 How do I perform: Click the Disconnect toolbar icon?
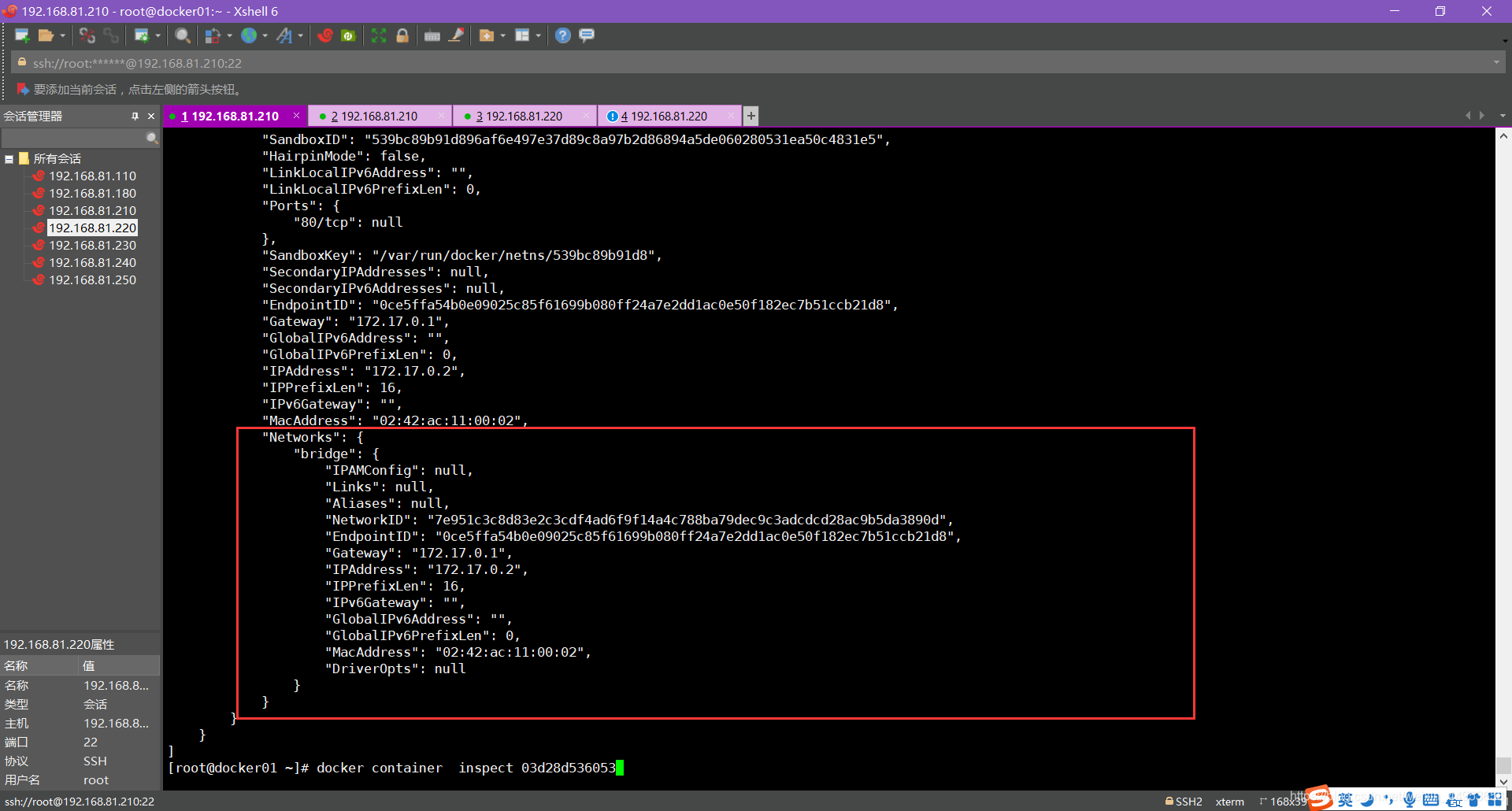coord(87,35)
